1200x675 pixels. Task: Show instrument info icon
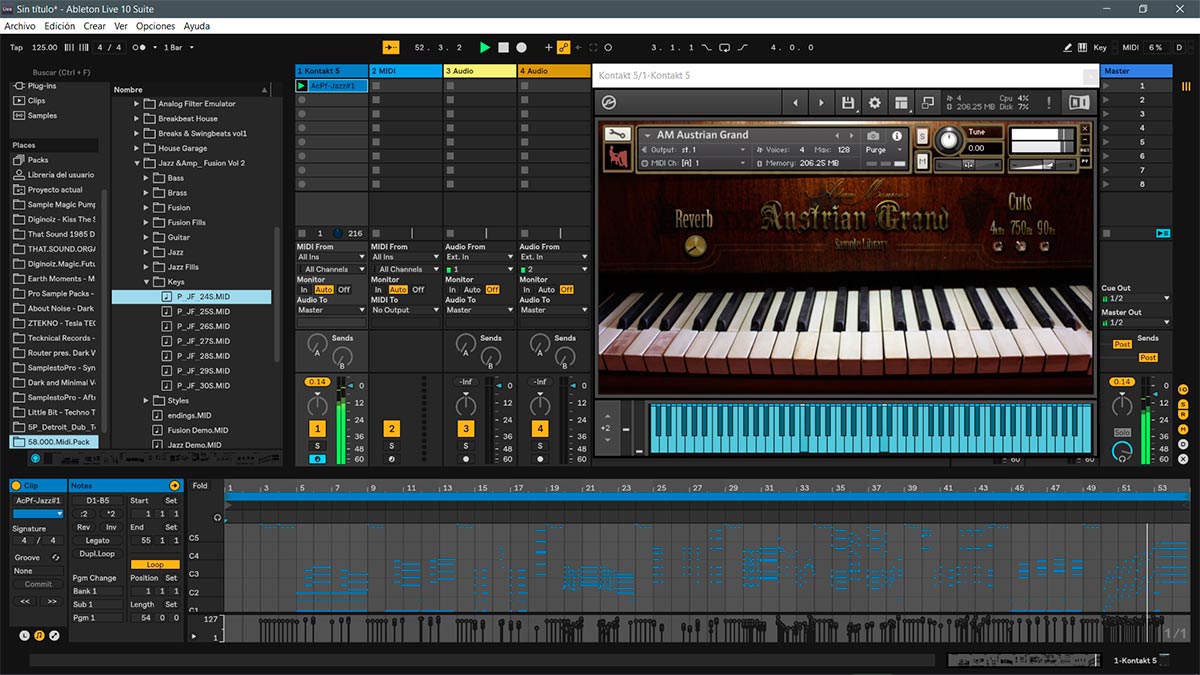(897, 136)
